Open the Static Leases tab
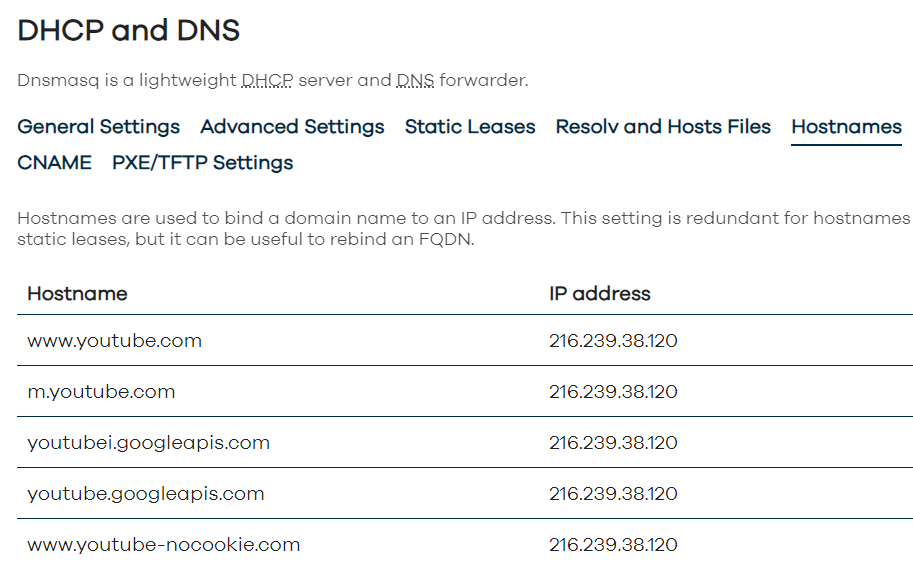This screenshot has width=913, height=567. (470, 127)
